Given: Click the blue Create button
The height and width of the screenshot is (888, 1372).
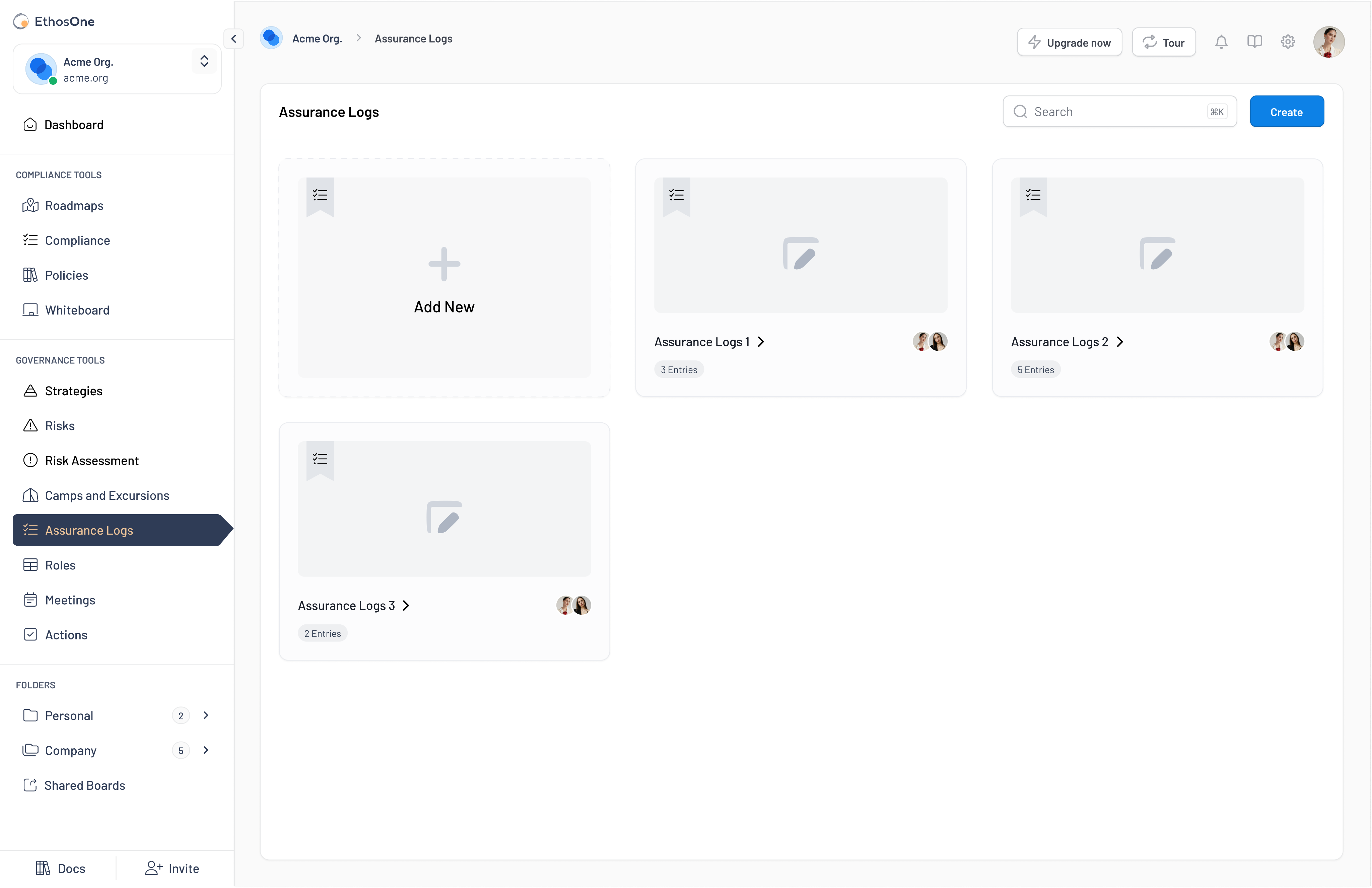Looking at the screenshot, I should 1286,112.
